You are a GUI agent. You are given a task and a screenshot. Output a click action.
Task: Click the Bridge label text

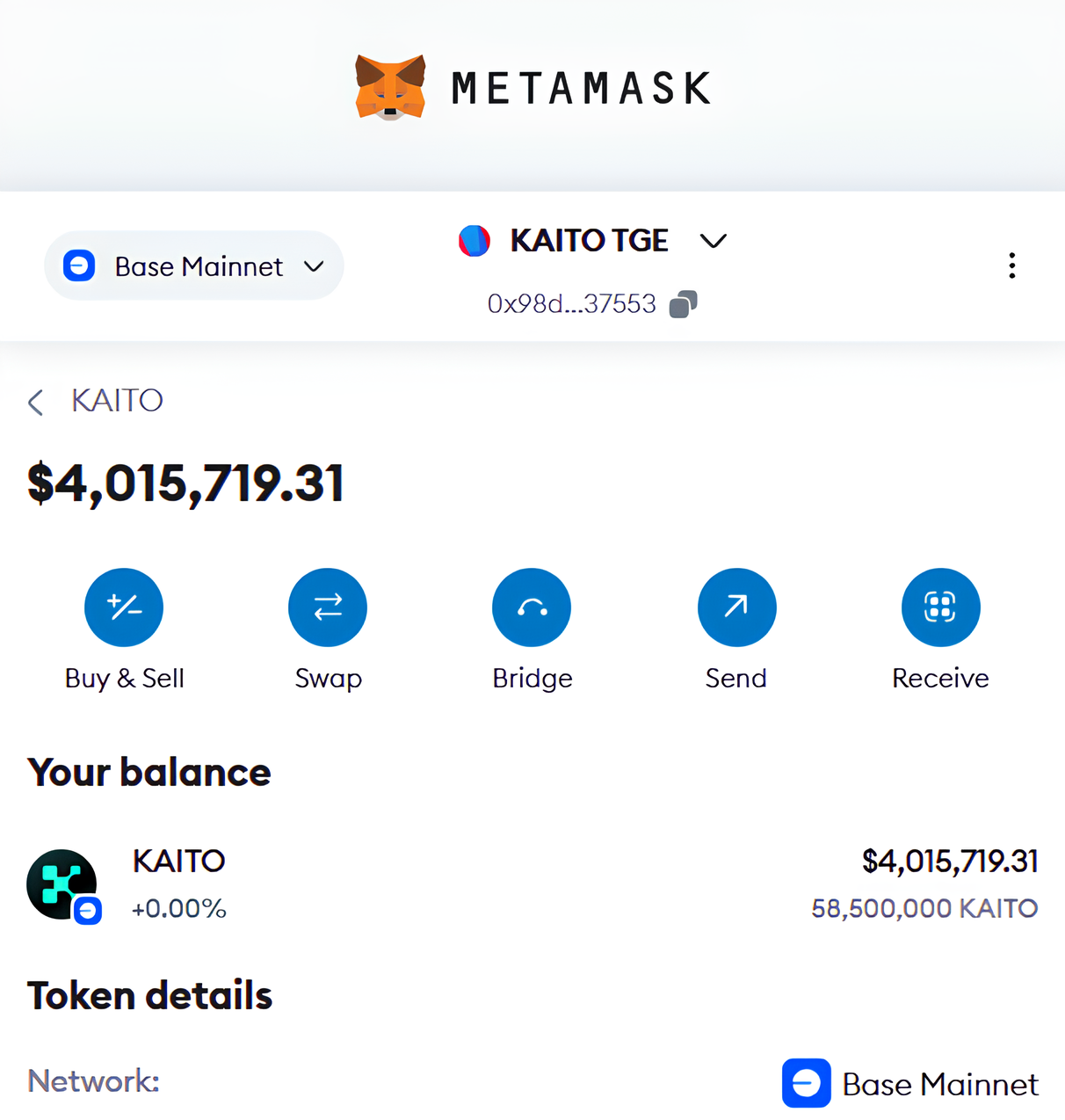(532, 679)
